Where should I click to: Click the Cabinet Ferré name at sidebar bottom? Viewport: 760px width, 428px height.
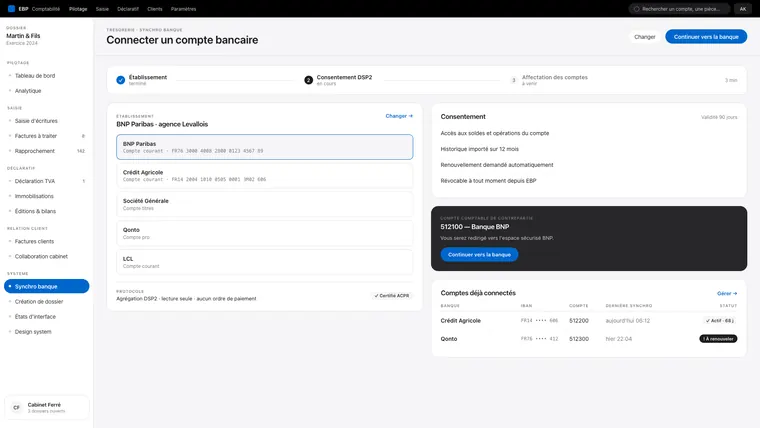click(44, 405)
